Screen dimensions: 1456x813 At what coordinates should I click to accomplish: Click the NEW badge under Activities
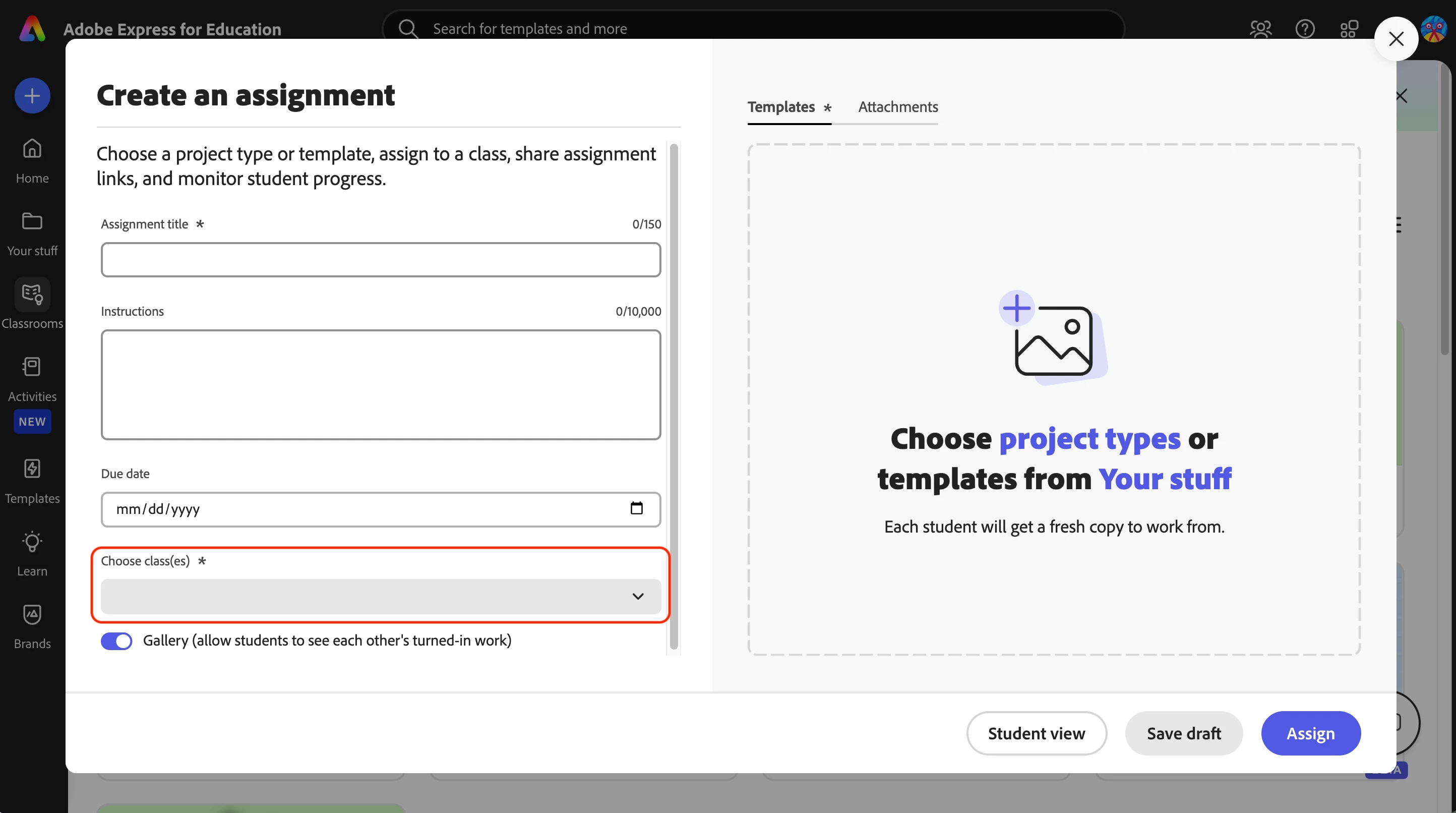coord(32,422)
